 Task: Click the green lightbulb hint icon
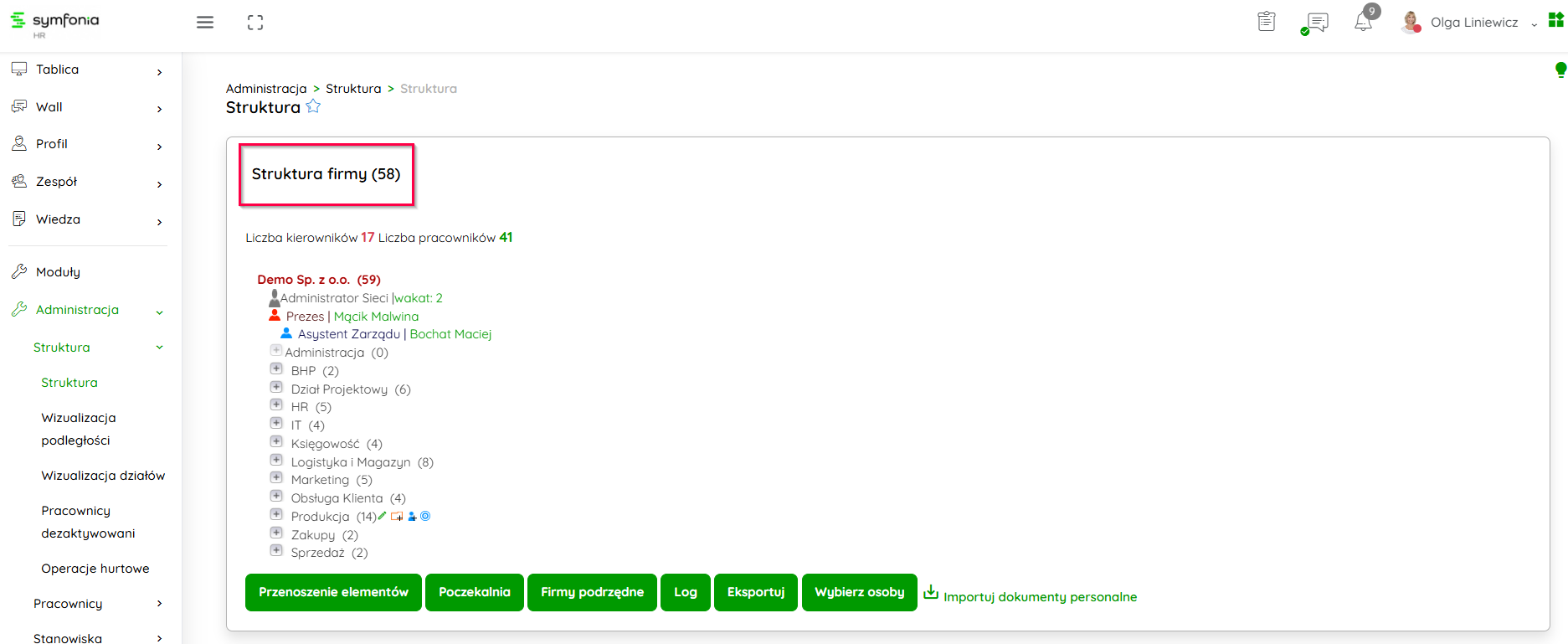pyautogui.click(x=1560, y=70)
